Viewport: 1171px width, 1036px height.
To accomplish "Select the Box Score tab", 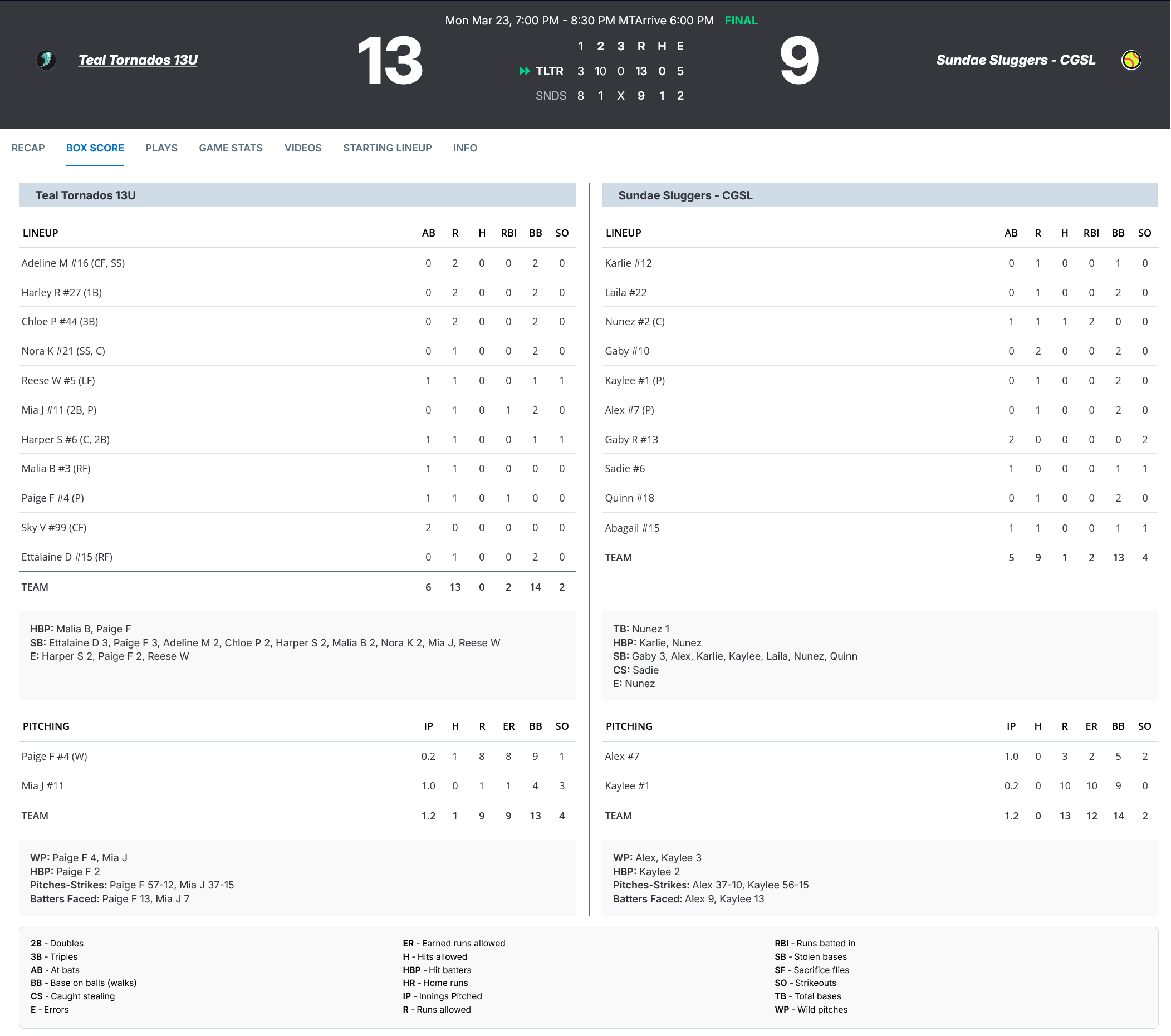I will [x=95, y=148].
